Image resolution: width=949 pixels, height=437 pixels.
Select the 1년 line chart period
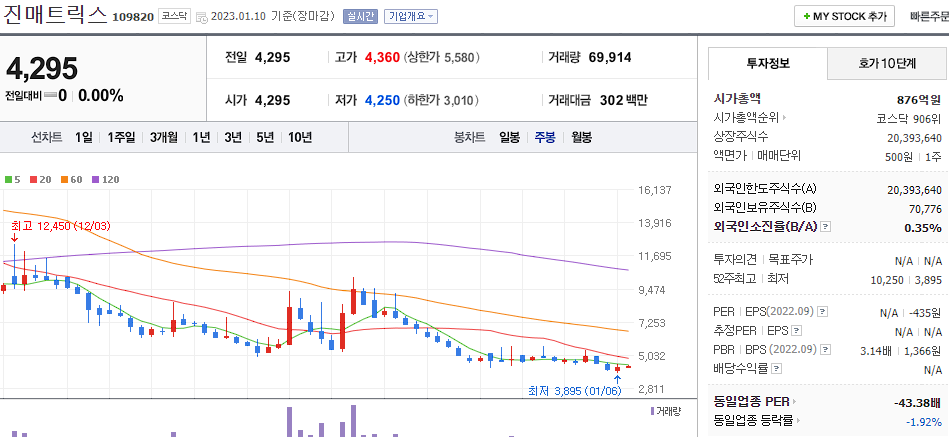pyautogui.click(x=201, y=137)
